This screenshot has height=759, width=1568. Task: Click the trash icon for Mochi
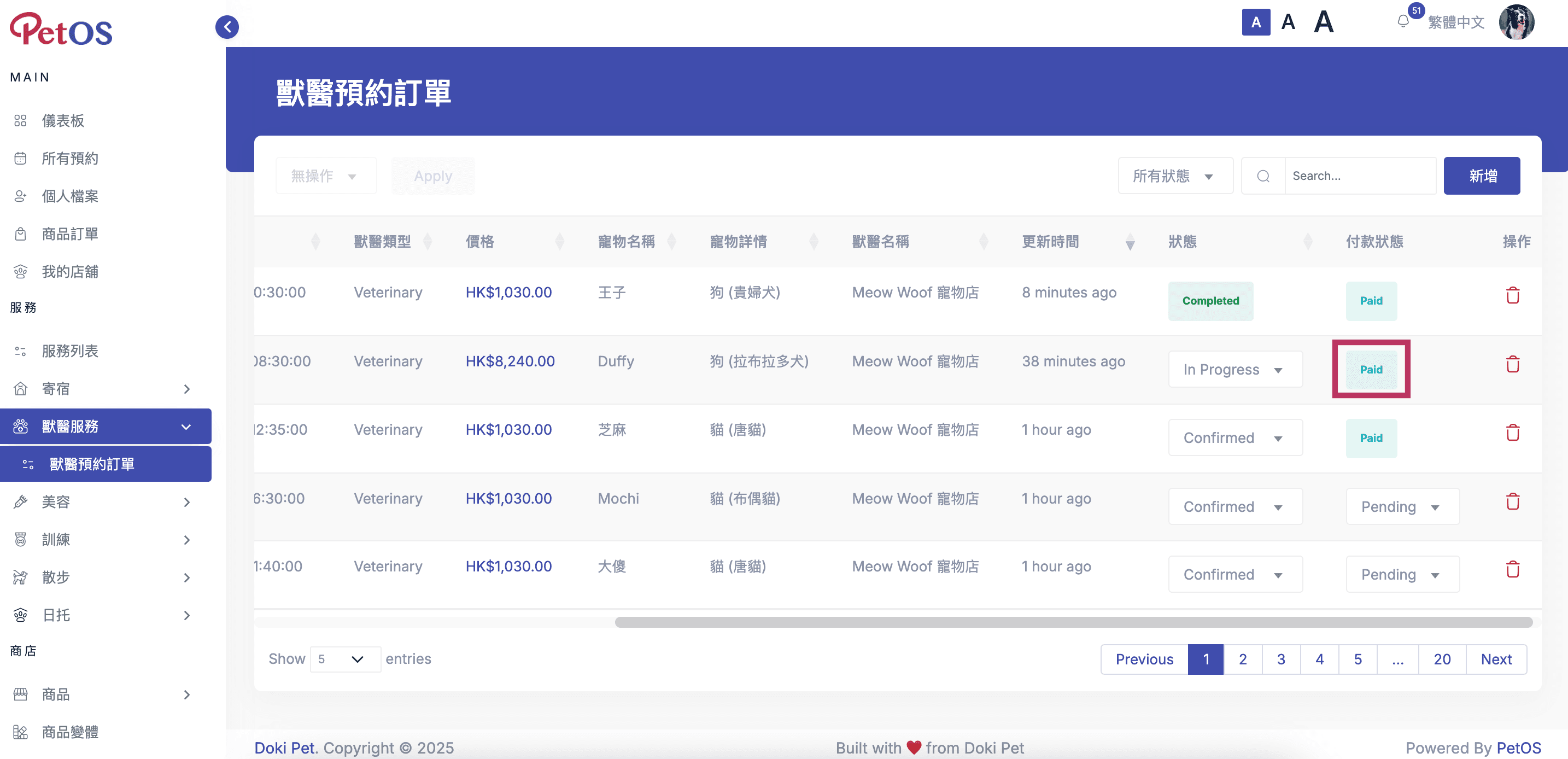click(1513, 502)
